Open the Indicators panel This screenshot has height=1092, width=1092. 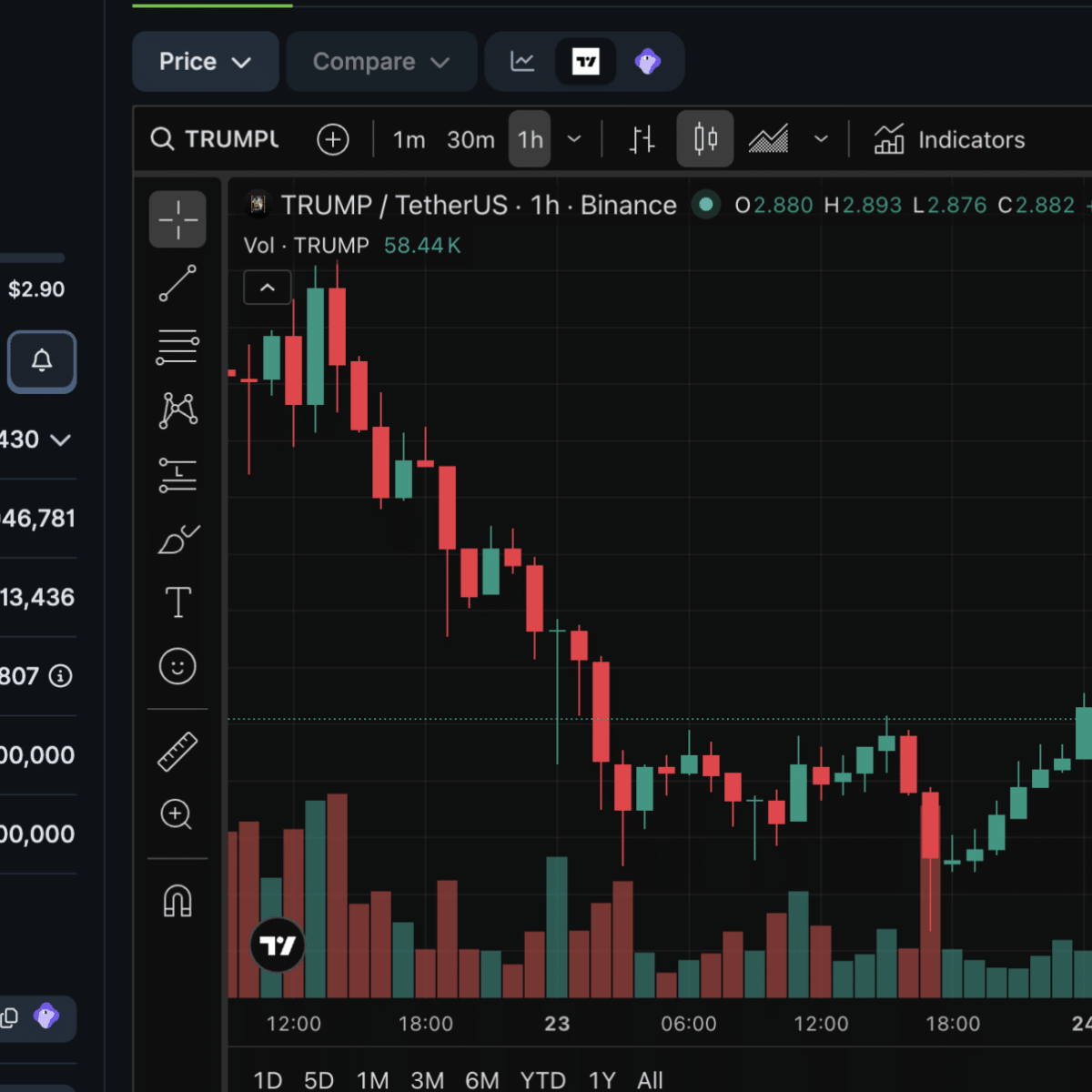click(x=949, y=139)
